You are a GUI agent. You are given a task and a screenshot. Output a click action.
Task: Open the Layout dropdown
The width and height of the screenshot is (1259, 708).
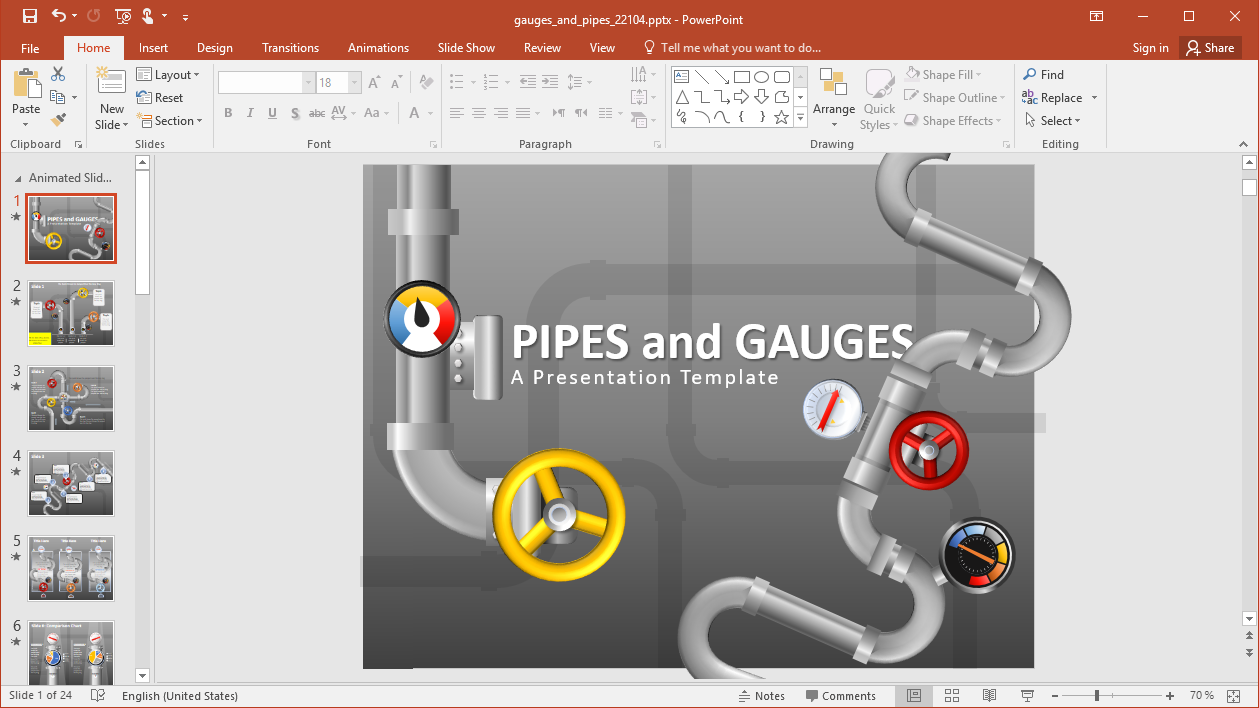point(167,75)
